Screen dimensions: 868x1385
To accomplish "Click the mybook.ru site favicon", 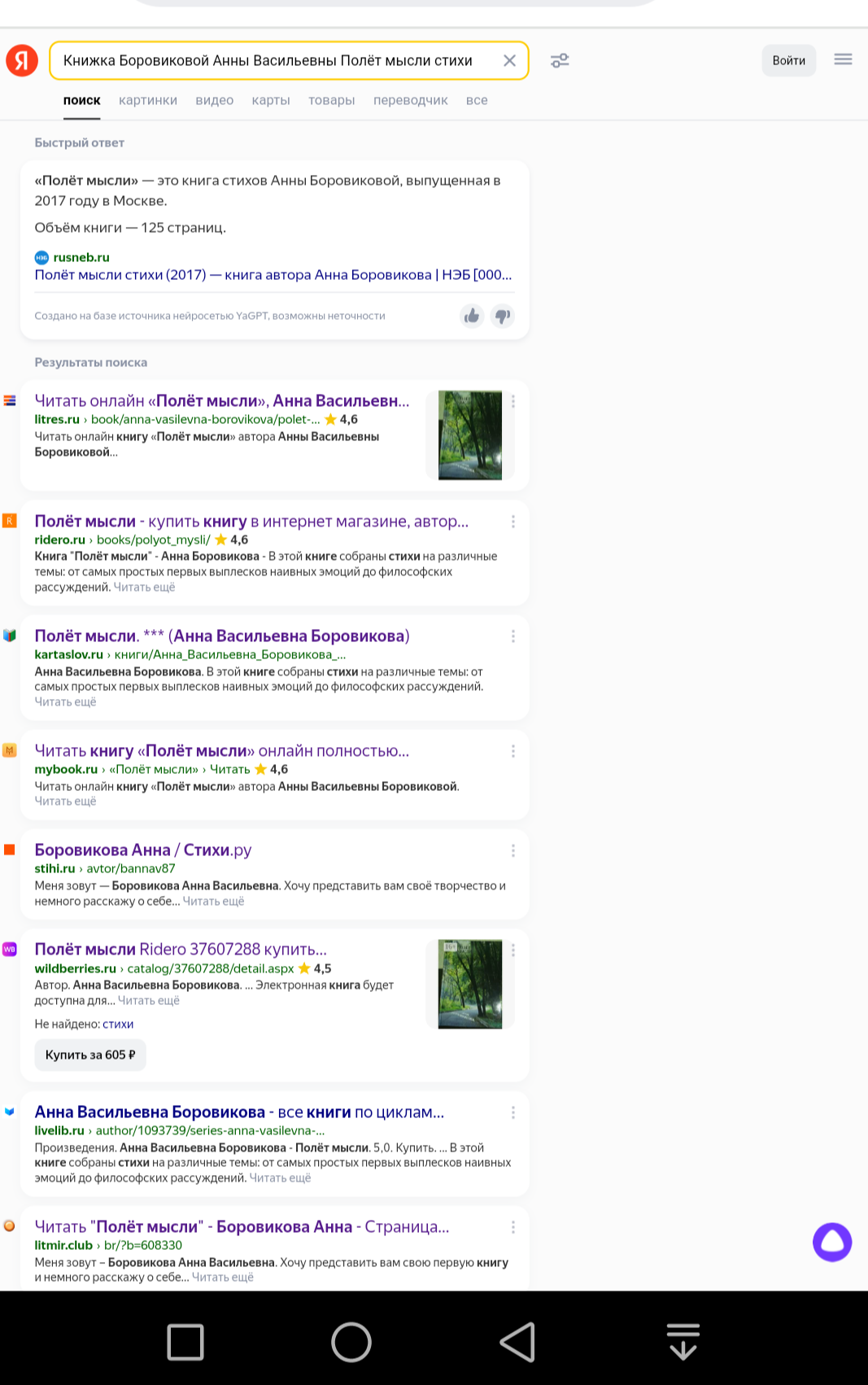I will tap(10, 750).
